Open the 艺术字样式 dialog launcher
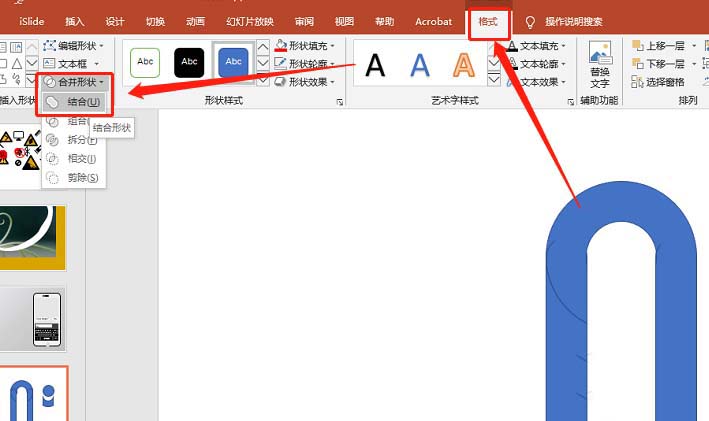Image resolution: width=709 pixels, height=421 pixels. pos(571,102)
